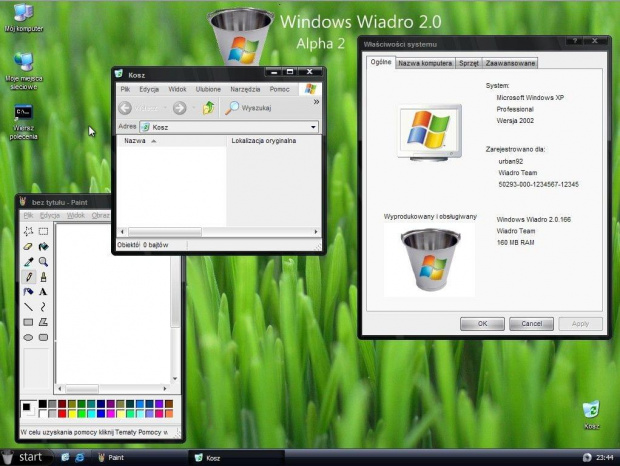Switch to the Sprzęt tab
The image size is (620, 466).
coord(469,63)
